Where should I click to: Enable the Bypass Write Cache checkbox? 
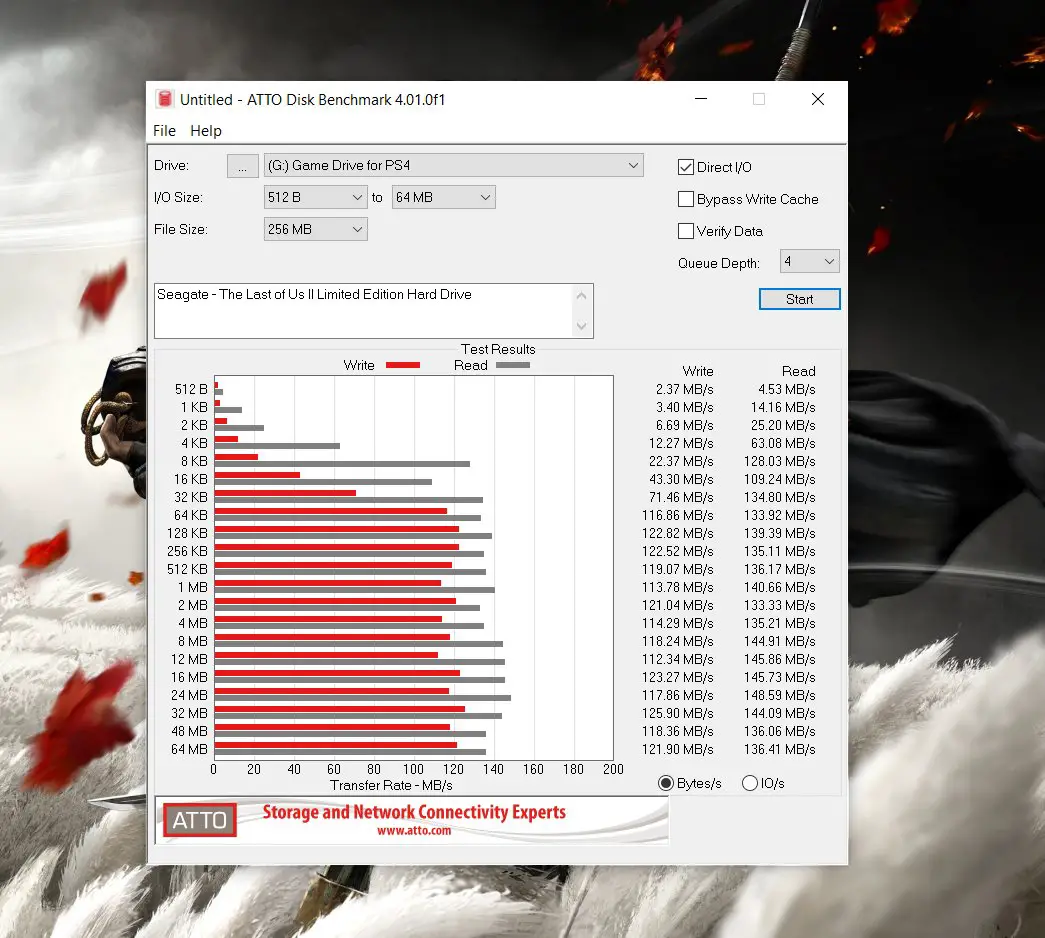pos(686,199)
